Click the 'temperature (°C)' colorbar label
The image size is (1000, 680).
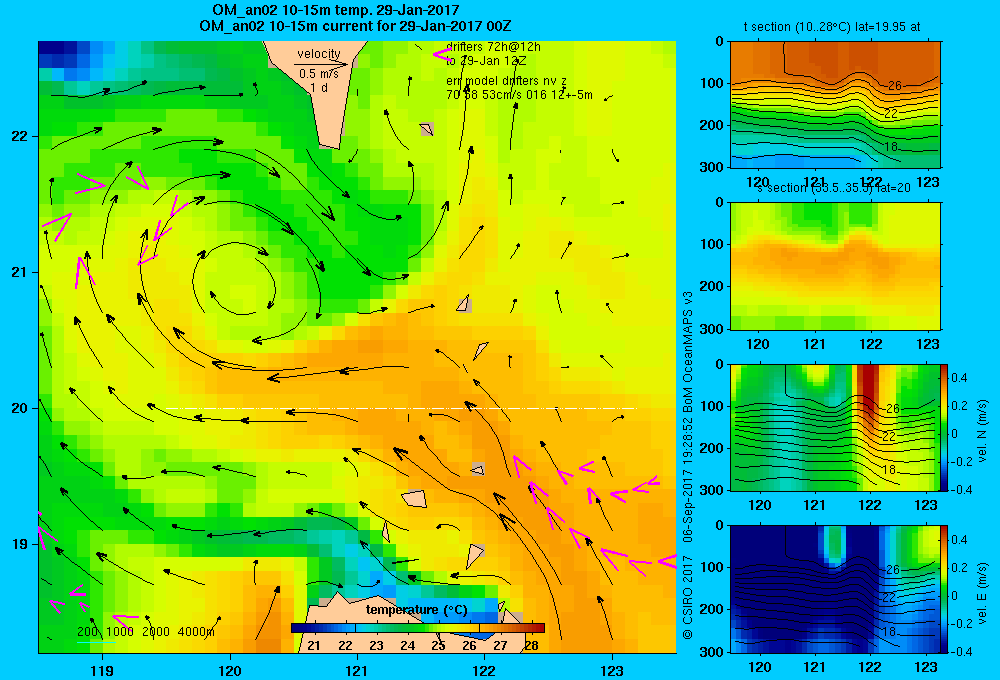[x=416, y=610]
